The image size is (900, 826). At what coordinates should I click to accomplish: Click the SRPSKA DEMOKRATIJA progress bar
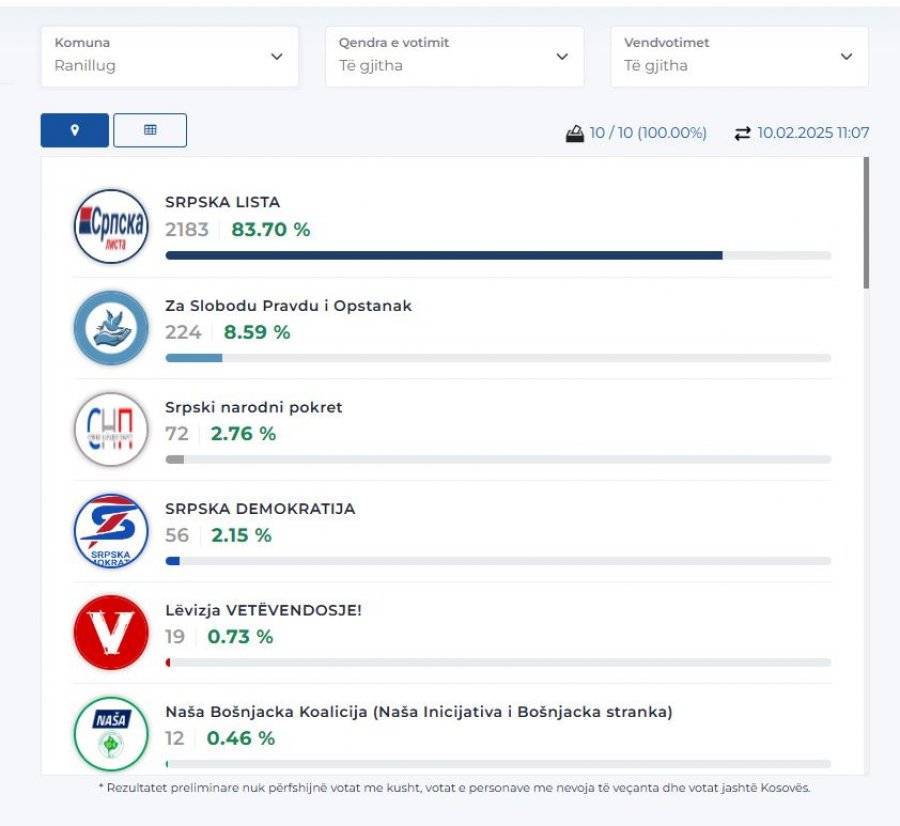(x=498, y=561)
